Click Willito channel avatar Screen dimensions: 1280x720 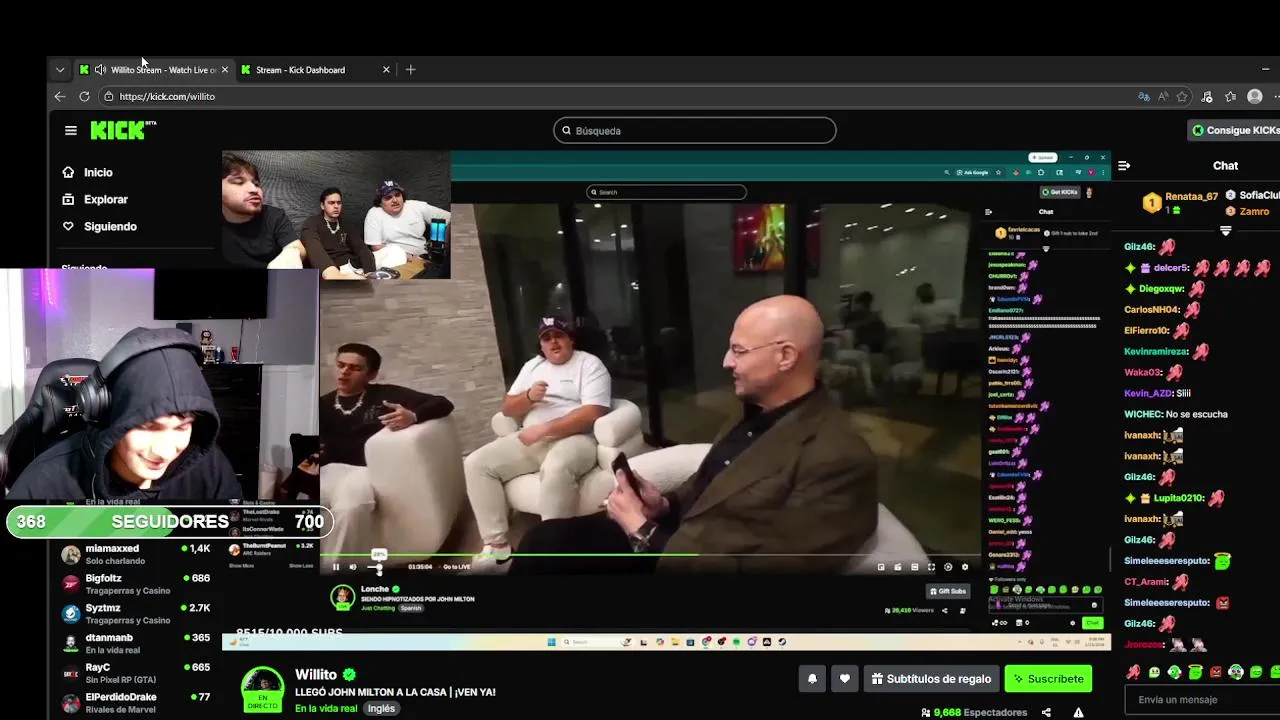(x=262, y=689)
